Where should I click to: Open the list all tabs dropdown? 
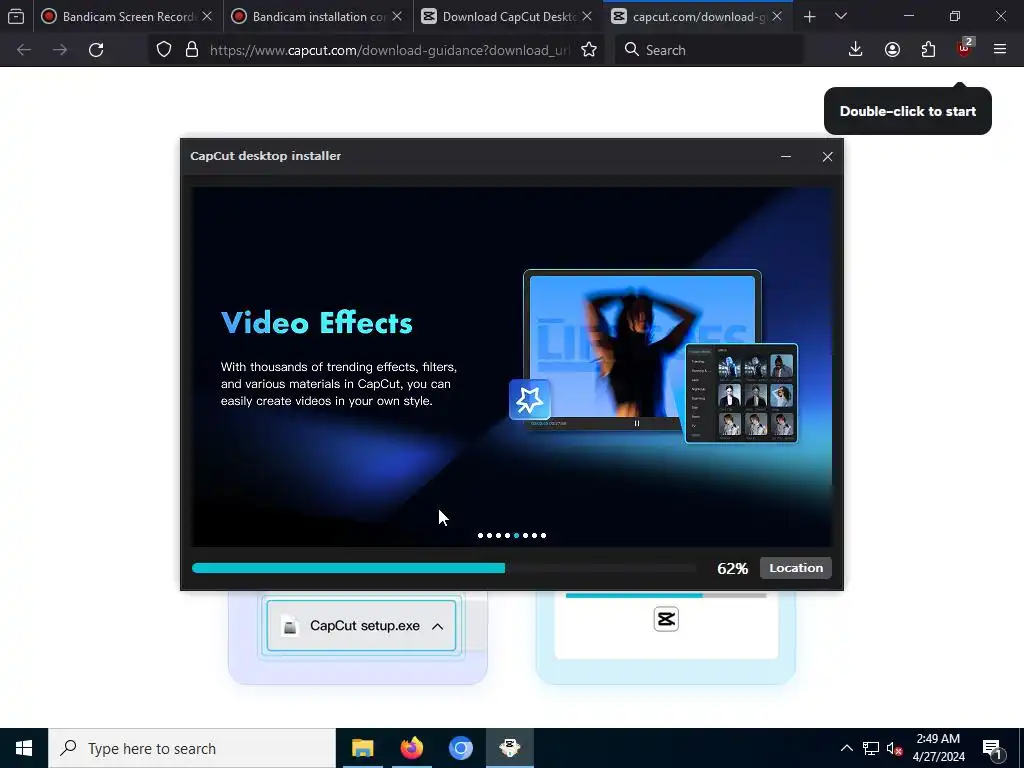[x=841, y=16]
